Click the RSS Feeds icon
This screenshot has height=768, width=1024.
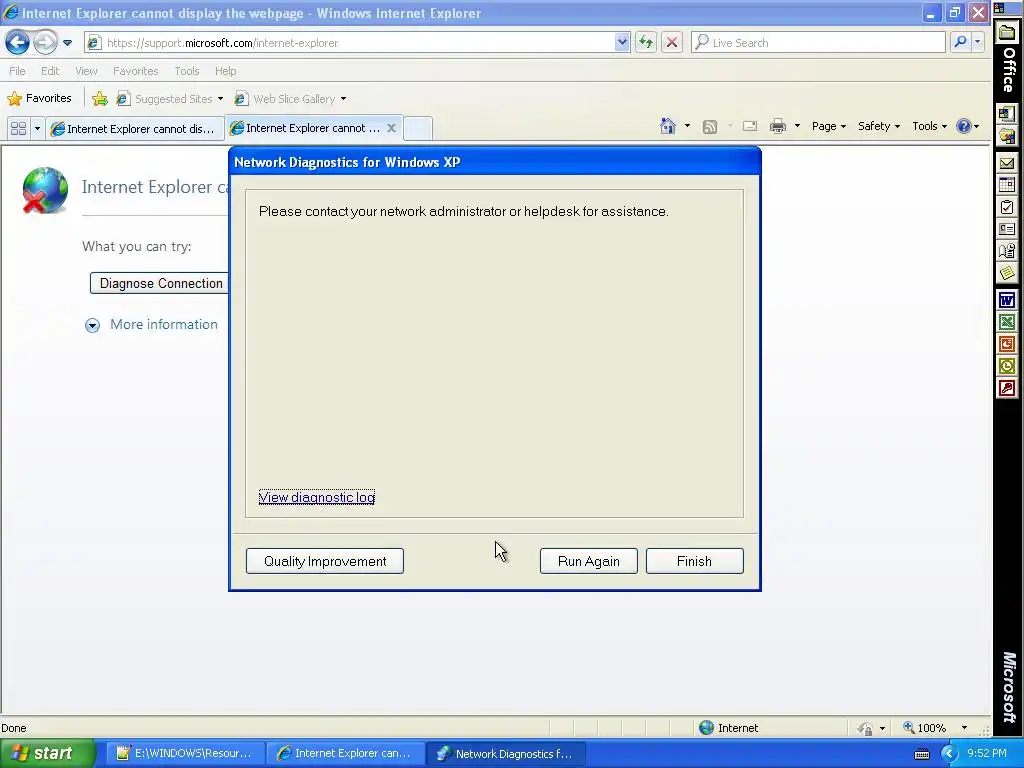[x=710, y=127]
